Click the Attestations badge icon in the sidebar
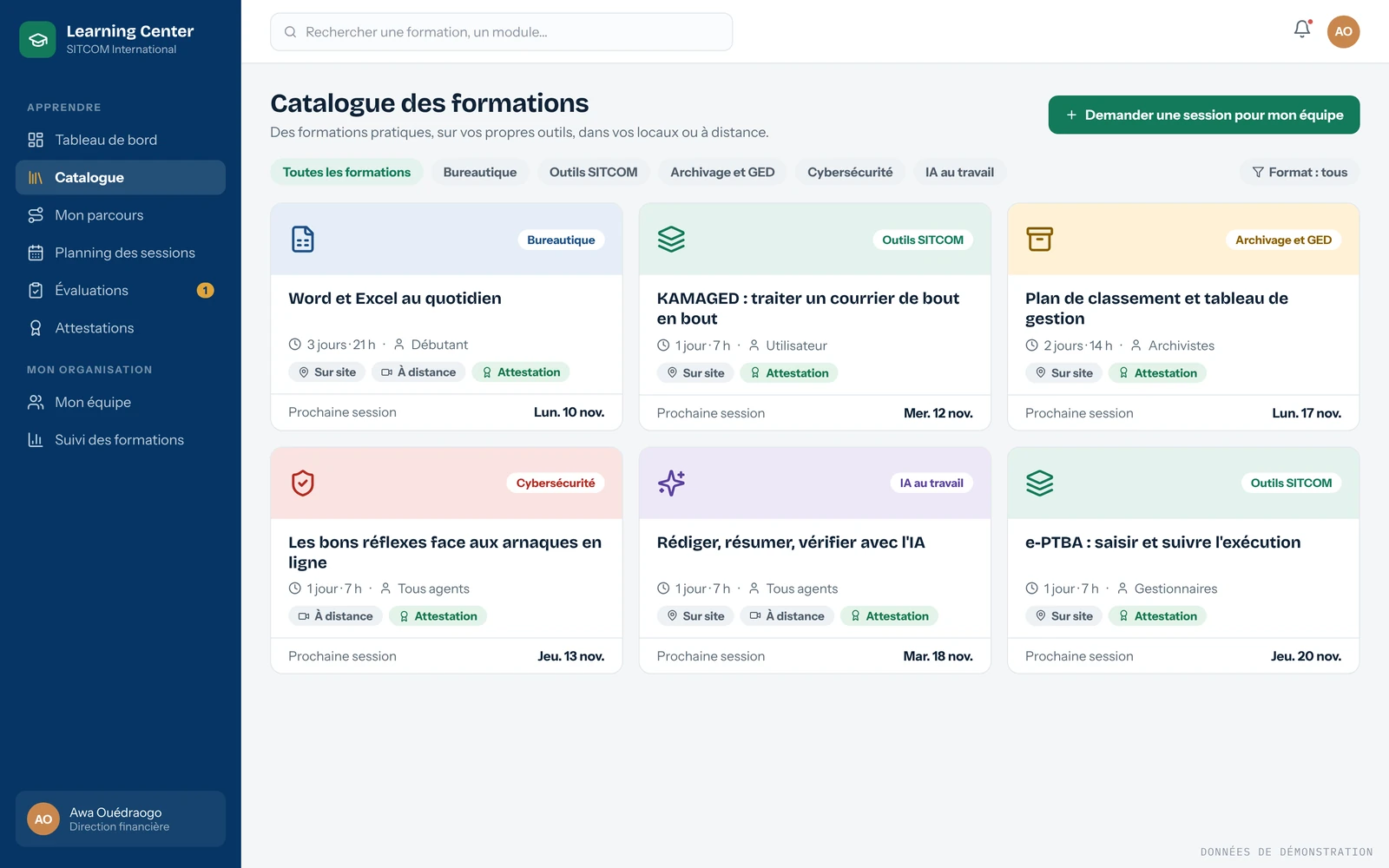Viewport: 1389px width, 868px height. click(36, 328)
